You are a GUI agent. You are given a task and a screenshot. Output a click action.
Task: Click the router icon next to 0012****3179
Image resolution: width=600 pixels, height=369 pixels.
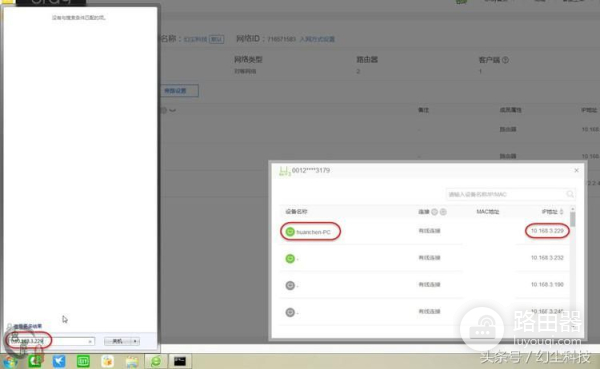(x=284, y=171)
